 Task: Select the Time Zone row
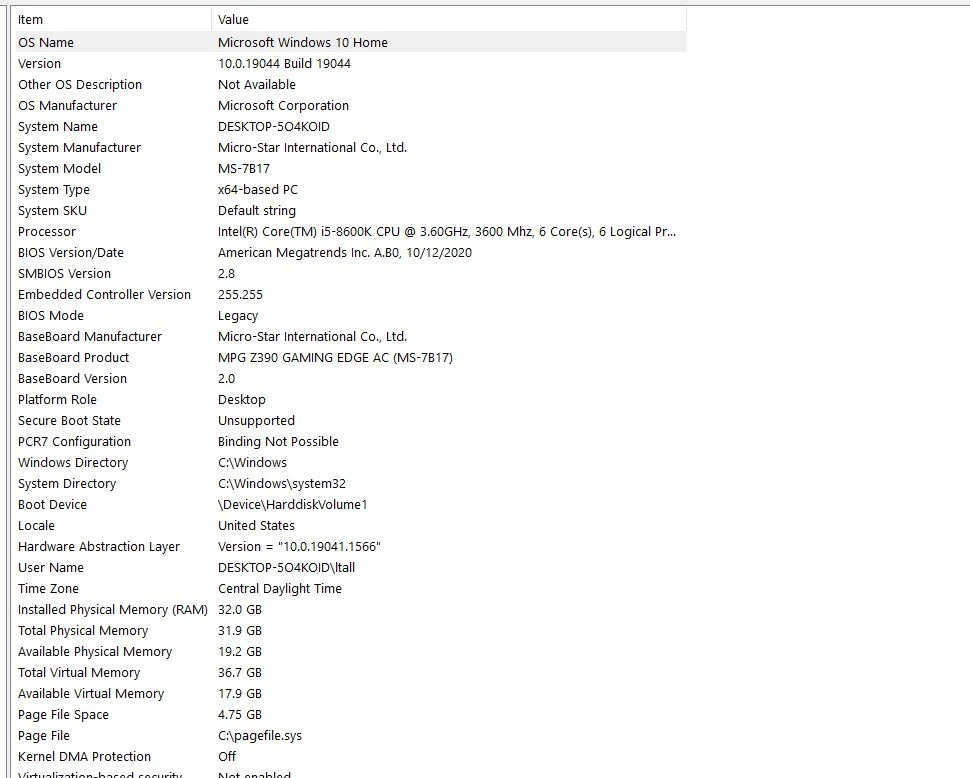point(351,589)
